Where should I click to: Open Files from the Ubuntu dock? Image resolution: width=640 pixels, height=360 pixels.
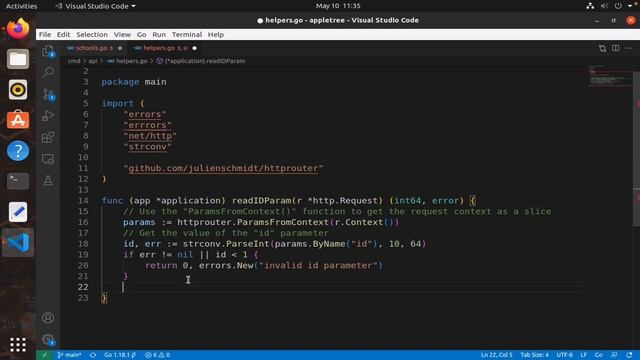[x=18, y=59]
